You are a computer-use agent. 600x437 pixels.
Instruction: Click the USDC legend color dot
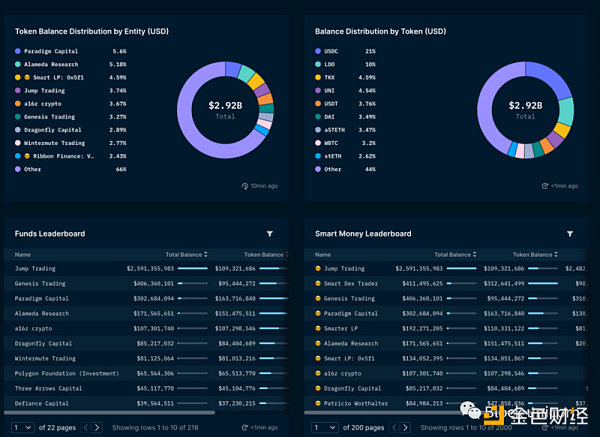318,51
